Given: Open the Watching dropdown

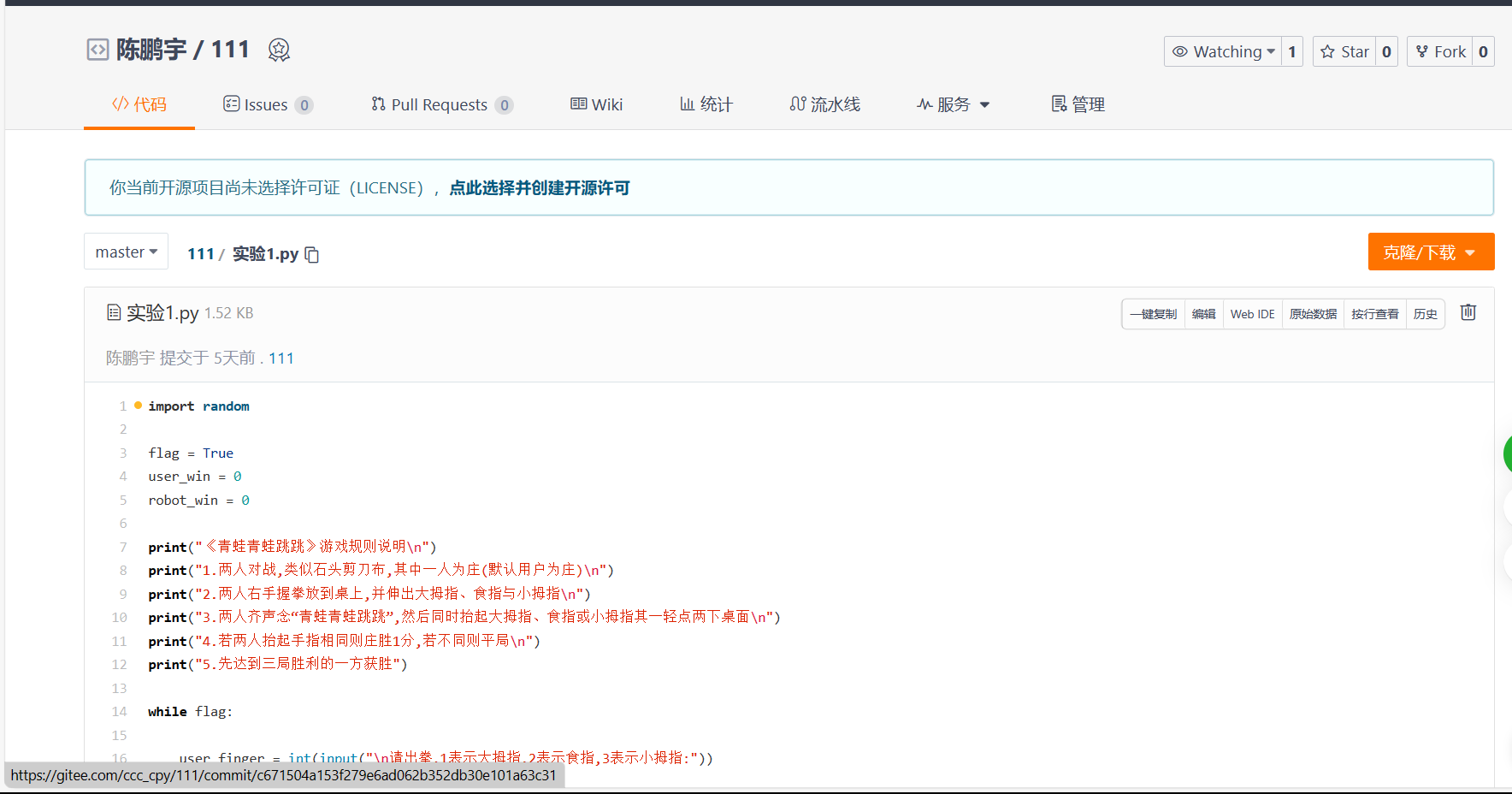Looking at the screenshot, I should [x=1223, y=51].
